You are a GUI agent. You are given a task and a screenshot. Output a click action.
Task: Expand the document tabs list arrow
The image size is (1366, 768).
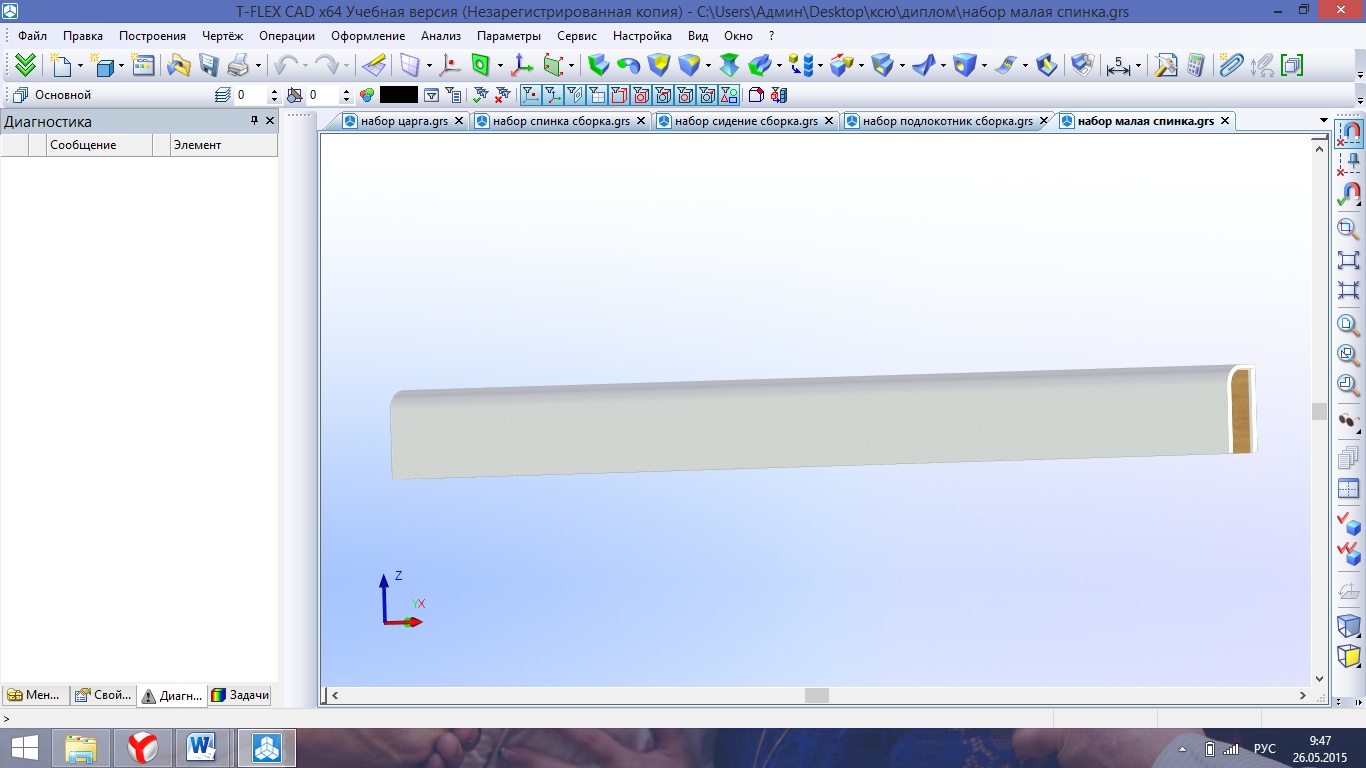coord(1324,121)
